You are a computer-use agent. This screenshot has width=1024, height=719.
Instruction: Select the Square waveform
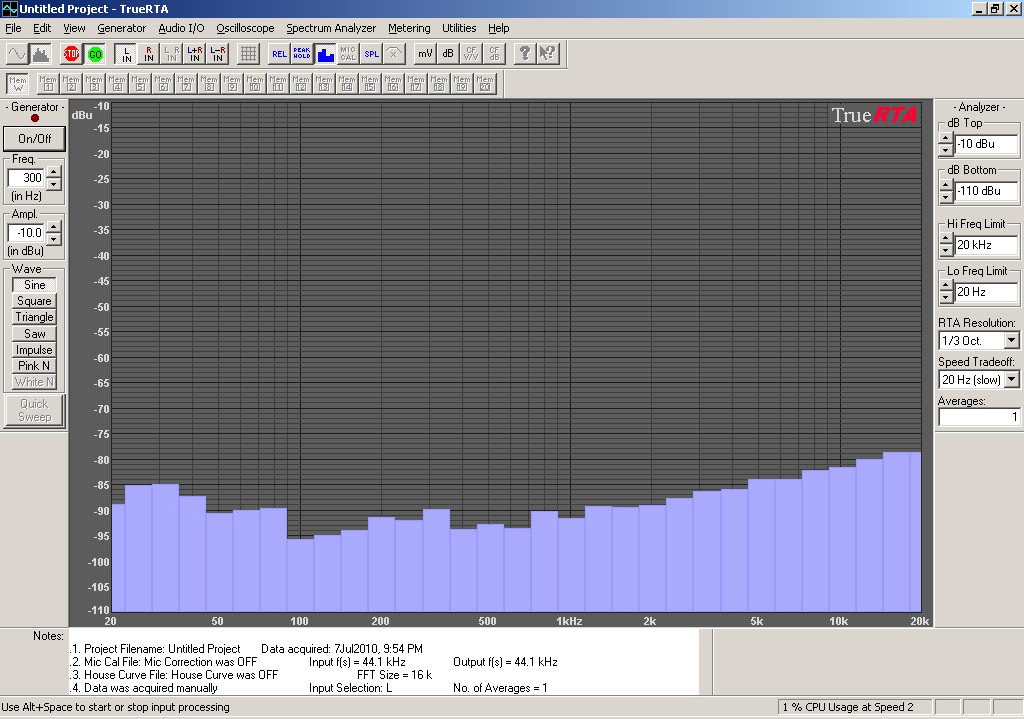pyautogui.click(x=34, y=301)
